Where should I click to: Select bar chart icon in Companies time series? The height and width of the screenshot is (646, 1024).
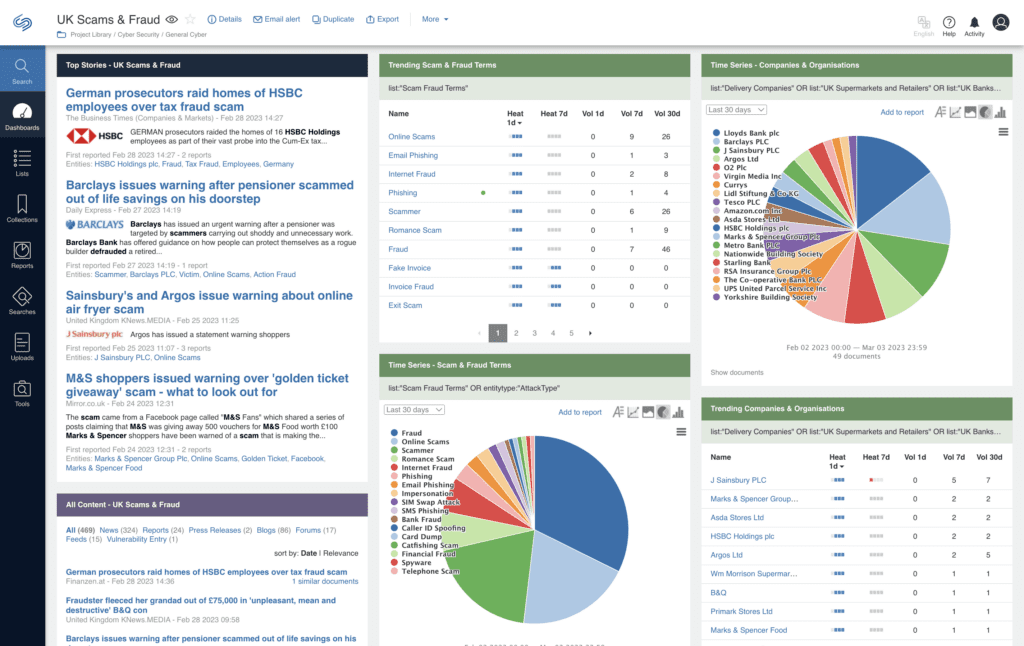[x=1000, y=112]
